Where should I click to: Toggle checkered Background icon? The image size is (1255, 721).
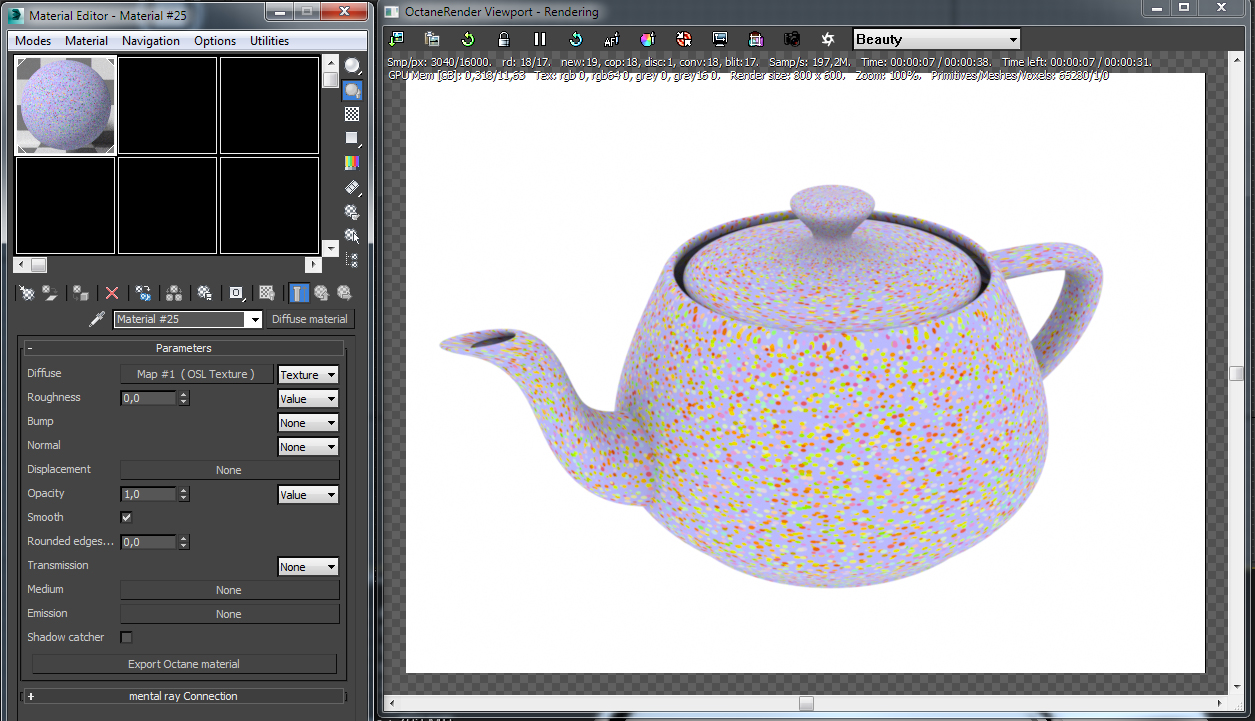(x=352, y=114)
